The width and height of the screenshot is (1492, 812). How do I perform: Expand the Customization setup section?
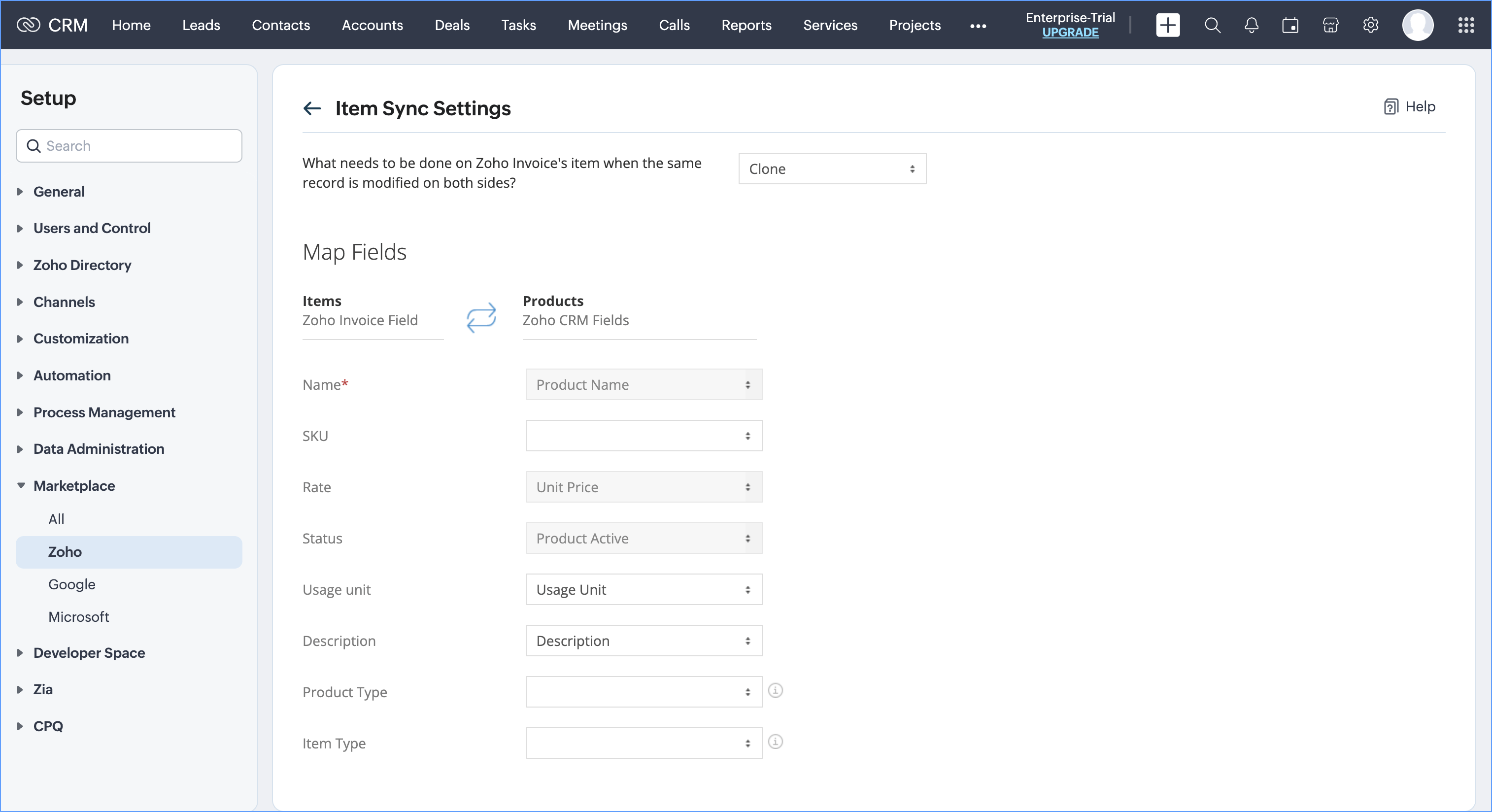pyautogui.click(x=80, y=339)
